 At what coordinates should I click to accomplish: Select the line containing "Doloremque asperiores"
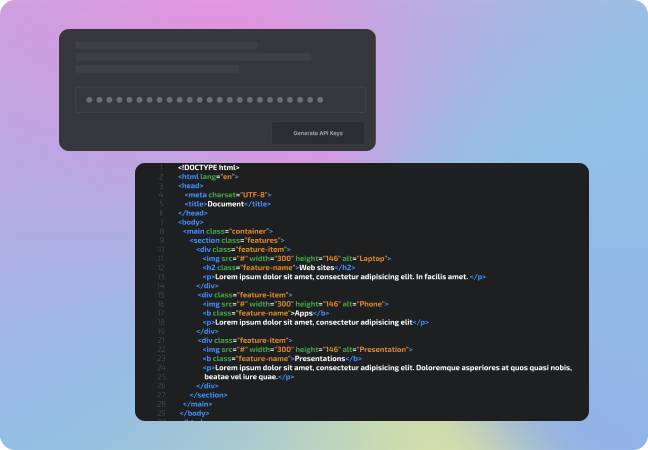[x=387, y=367]
